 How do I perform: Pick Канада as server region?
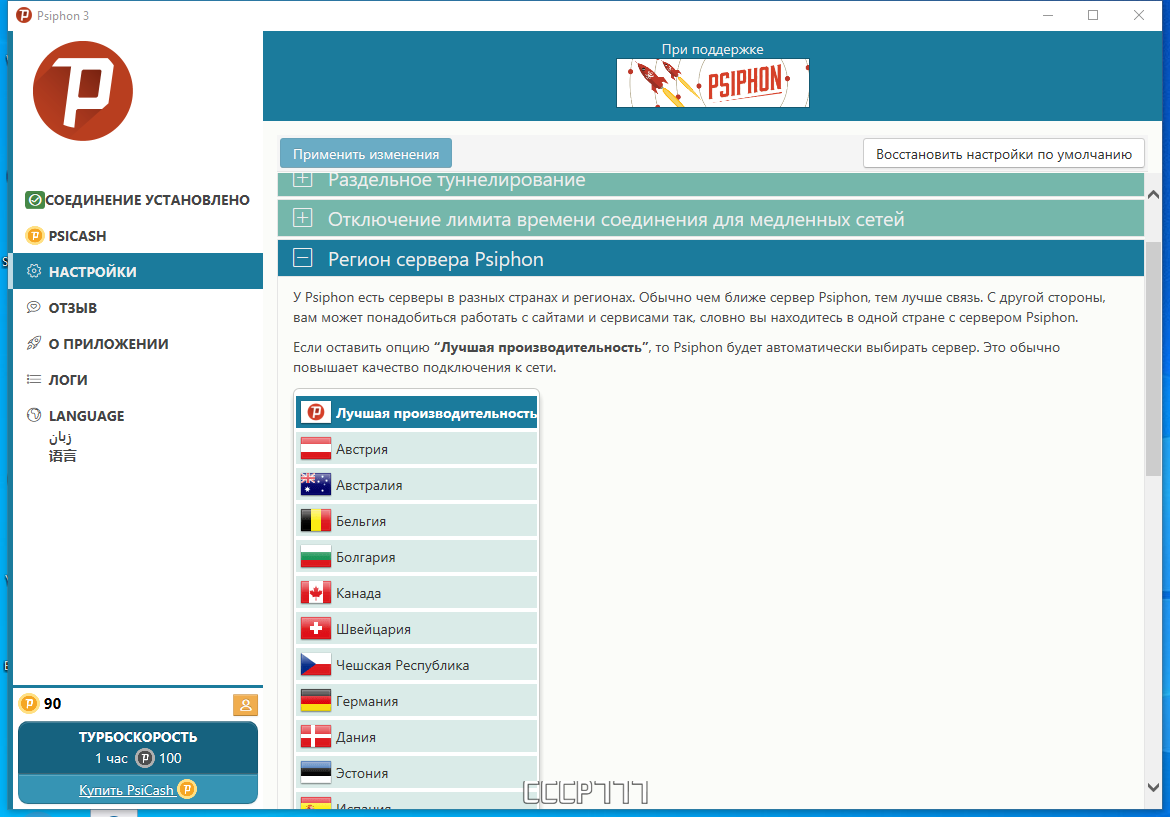pyautogui.click(x=417, y=592)
